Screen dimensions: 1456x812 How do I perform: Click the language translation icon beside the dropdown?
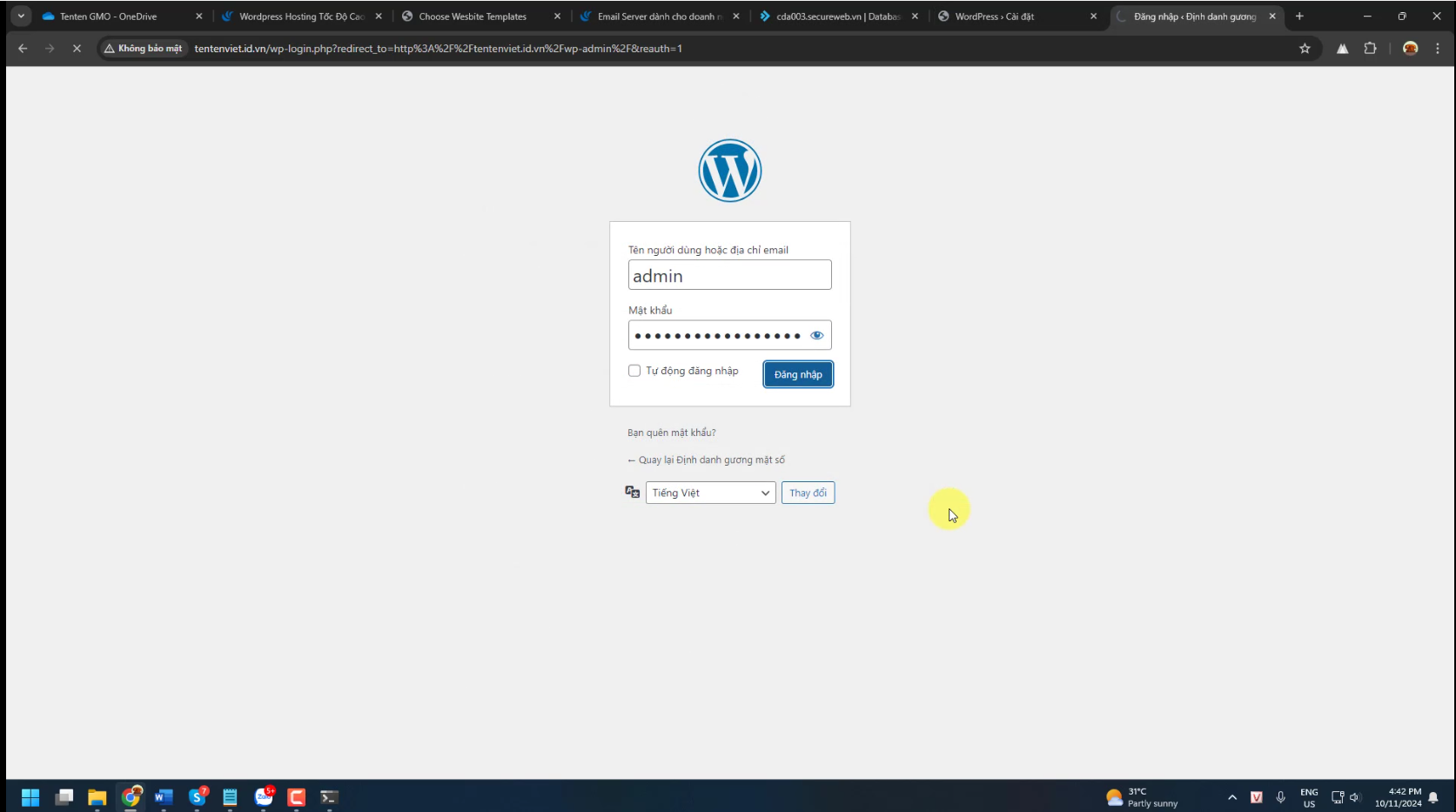click(633, 493)
